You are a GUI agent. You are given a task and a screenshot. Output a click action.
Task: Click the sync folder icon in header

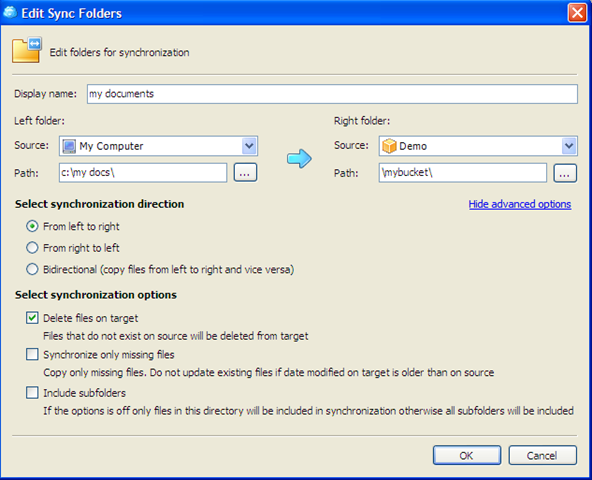click(27, 50)
